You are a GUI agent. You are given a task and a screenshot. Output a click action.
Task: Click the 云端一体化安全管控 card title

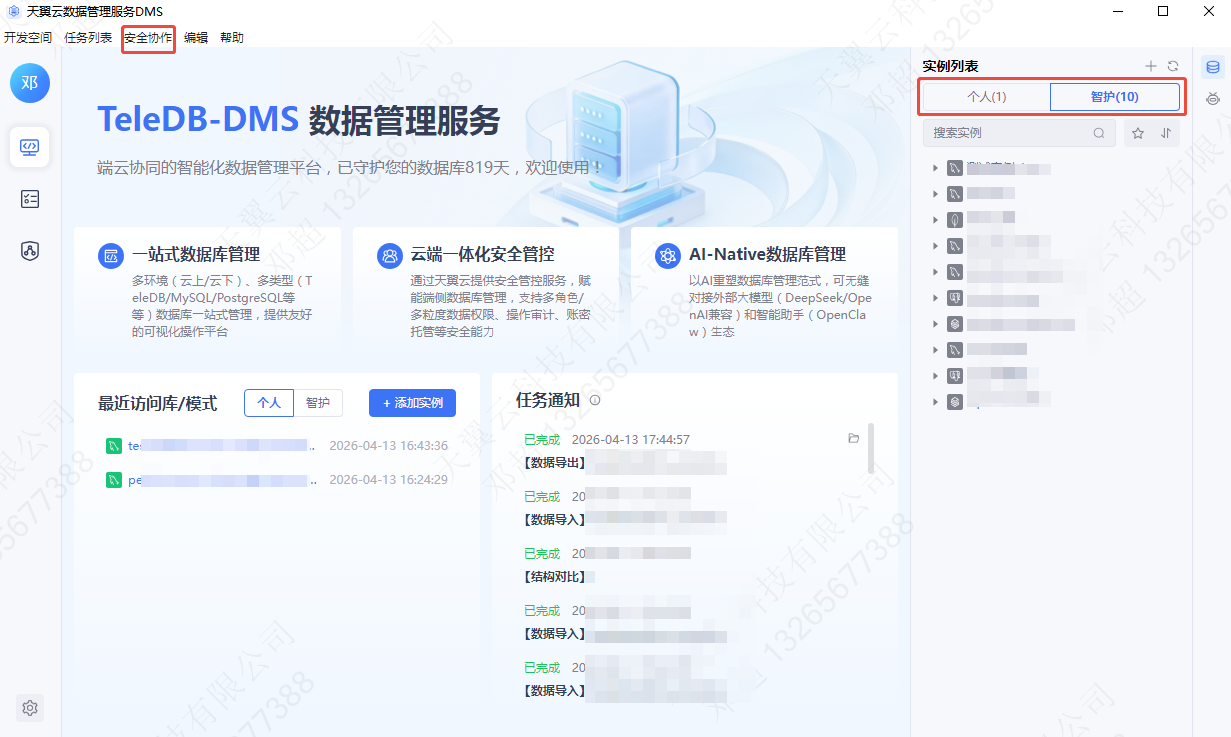tap(482, 255)
